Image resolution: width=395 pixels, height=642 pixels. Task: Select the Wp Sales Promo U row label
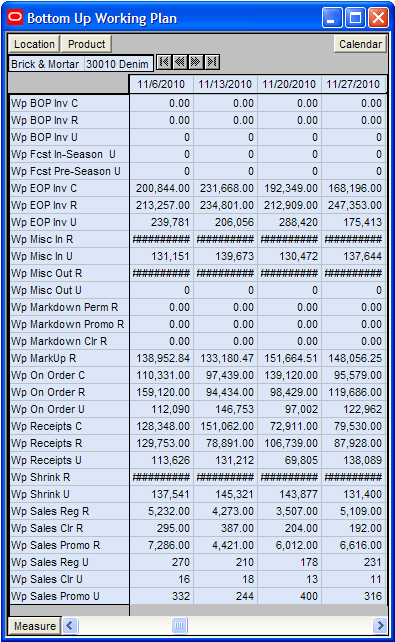pyautogui.click(x=69, y=596)
